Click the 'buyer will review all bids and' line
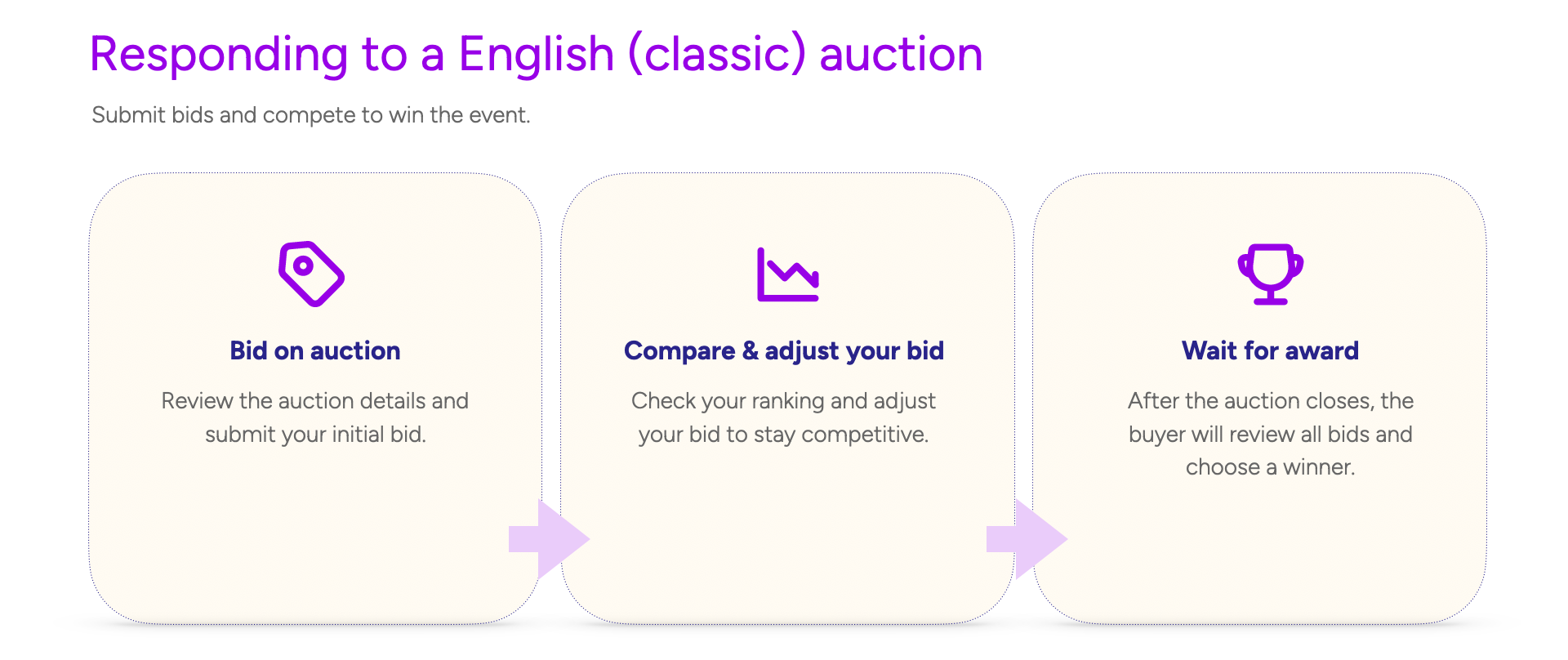1568x660 pixels. (x=1270, y=435)
